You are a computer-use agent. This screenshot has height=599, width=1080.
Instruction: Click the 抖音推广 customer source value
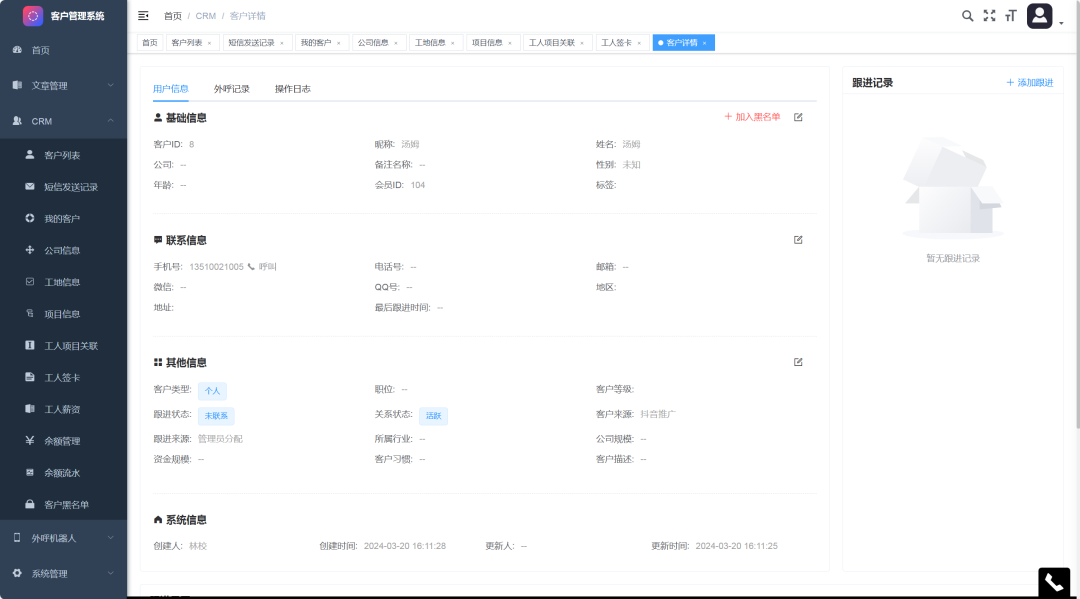[658, 414]
